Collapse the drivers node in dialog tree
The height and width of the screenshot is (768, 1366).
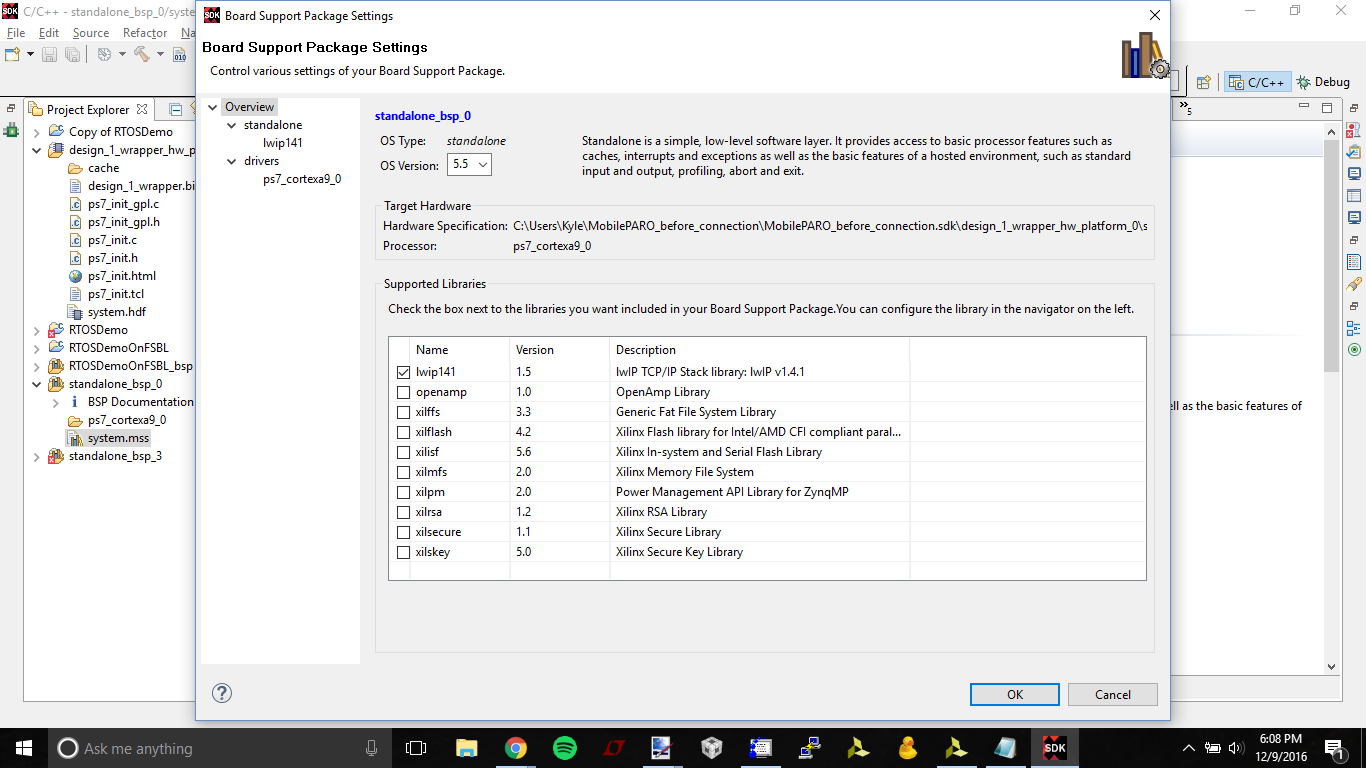tap(232, 161)
